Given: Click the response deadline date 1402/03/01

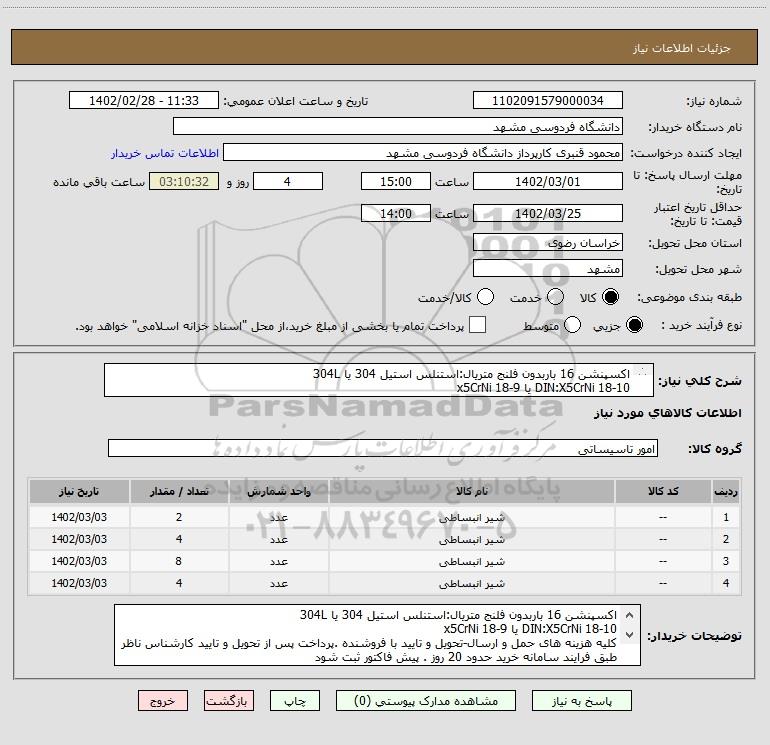Looking at the screenshot, I should tap(548, 181).
